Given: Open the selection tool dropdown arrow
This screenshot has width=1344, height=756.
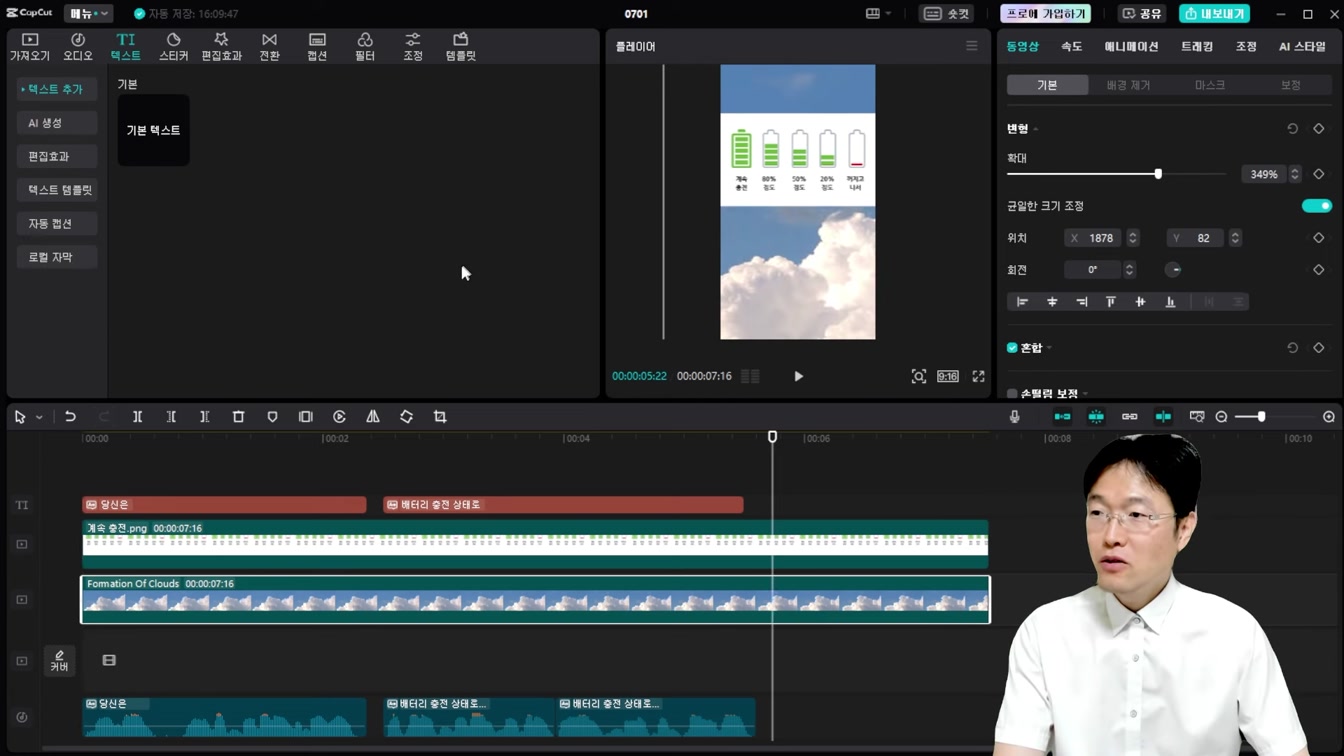Looking at the screenshot, I should 40,417.
